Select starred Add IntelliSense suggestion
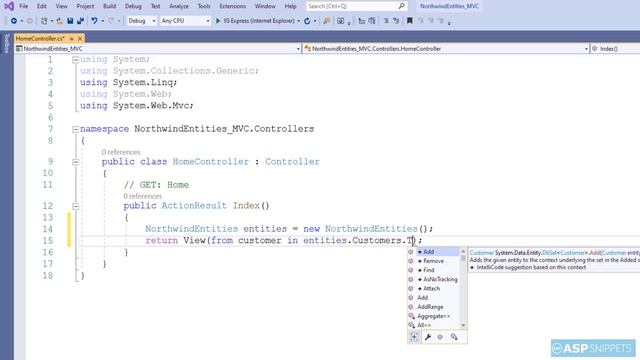This screenshot has height=360, width=640. (433, 252)
